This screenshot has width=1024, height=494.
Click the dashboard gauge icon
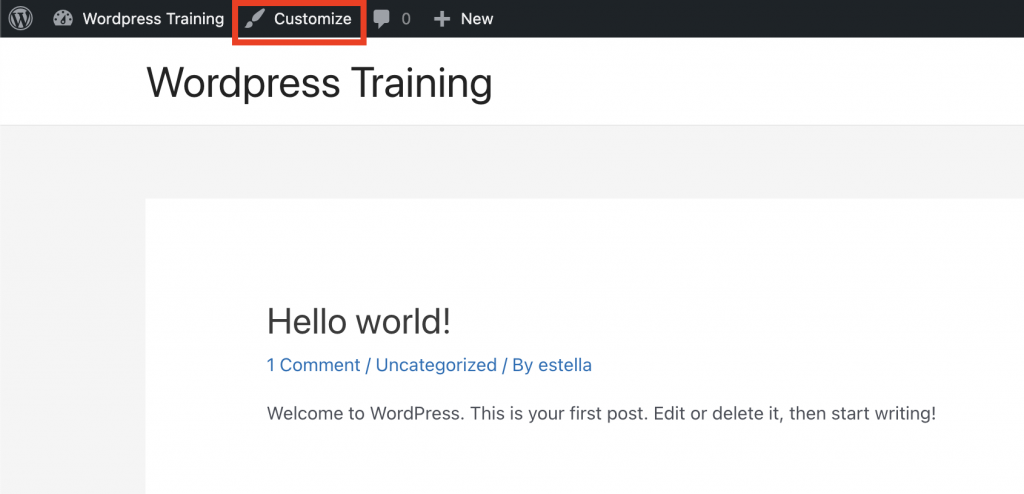coord(63,19)
